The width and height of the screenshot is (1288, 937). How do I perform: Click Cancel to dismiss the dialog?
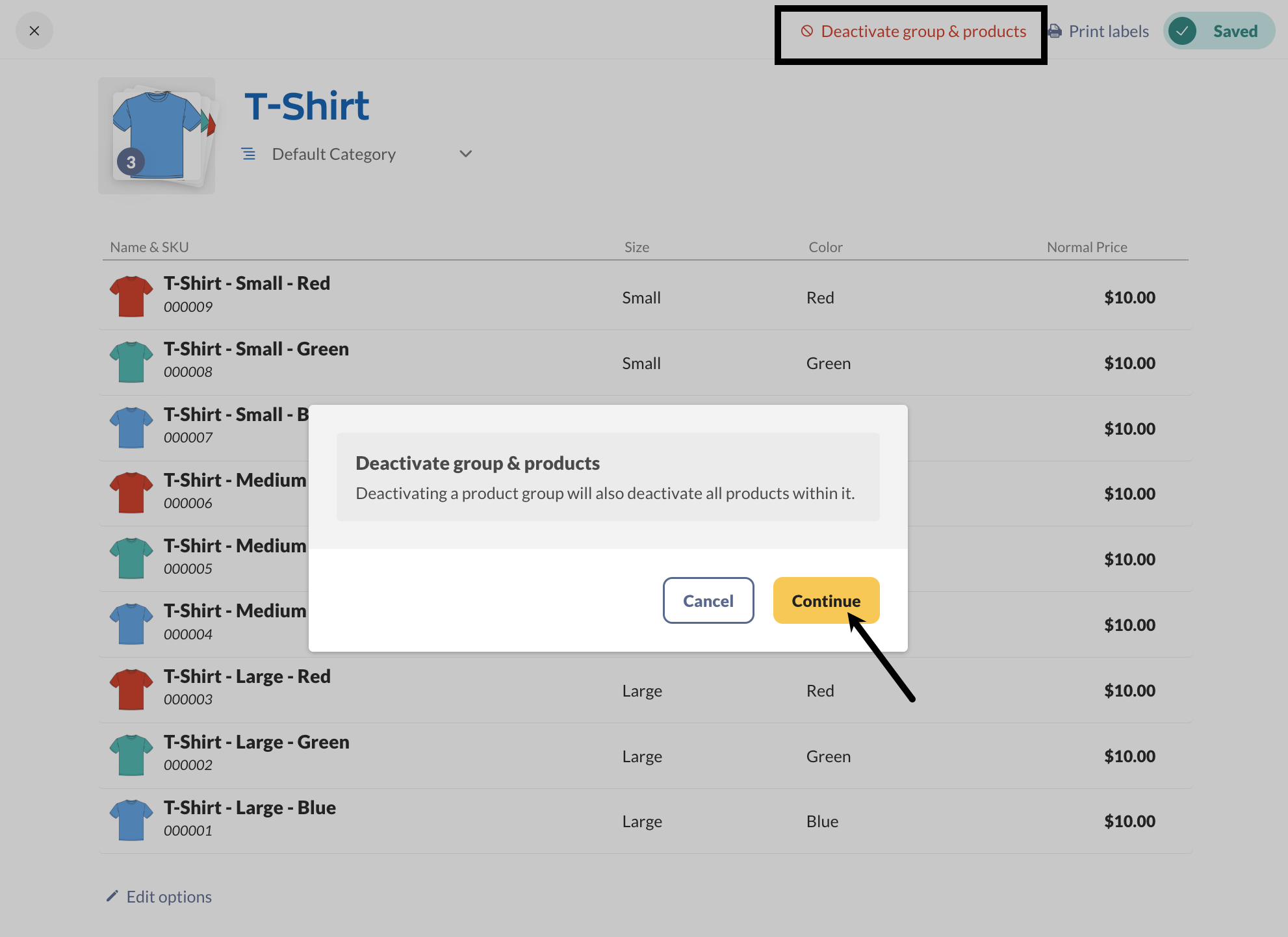tap(708, 600)
